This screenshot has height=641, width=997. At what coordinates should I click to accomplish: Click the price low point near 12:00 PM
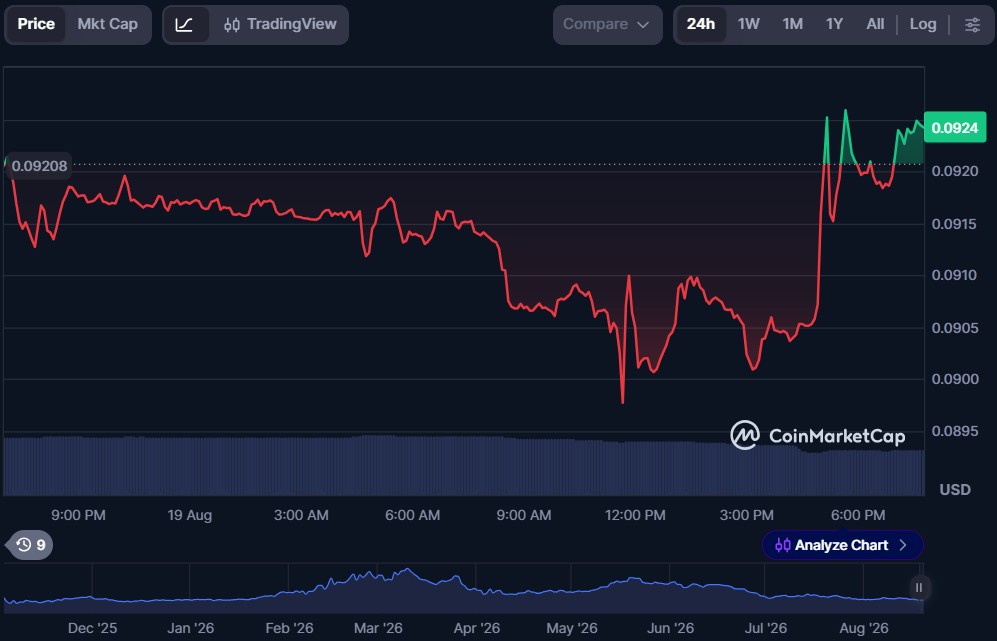click(622, 401)
